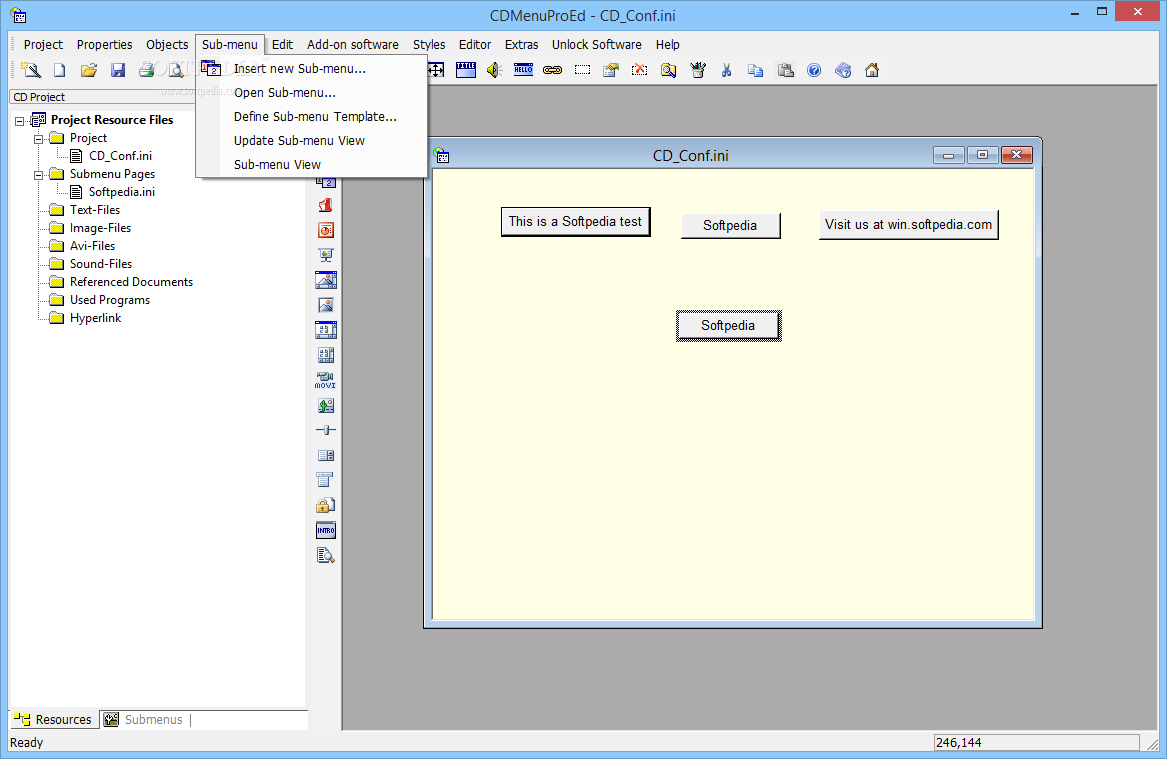This screenshot has height=759, width=1167.
Task: Switch to the Submenus tab
Action: [144, 720]
